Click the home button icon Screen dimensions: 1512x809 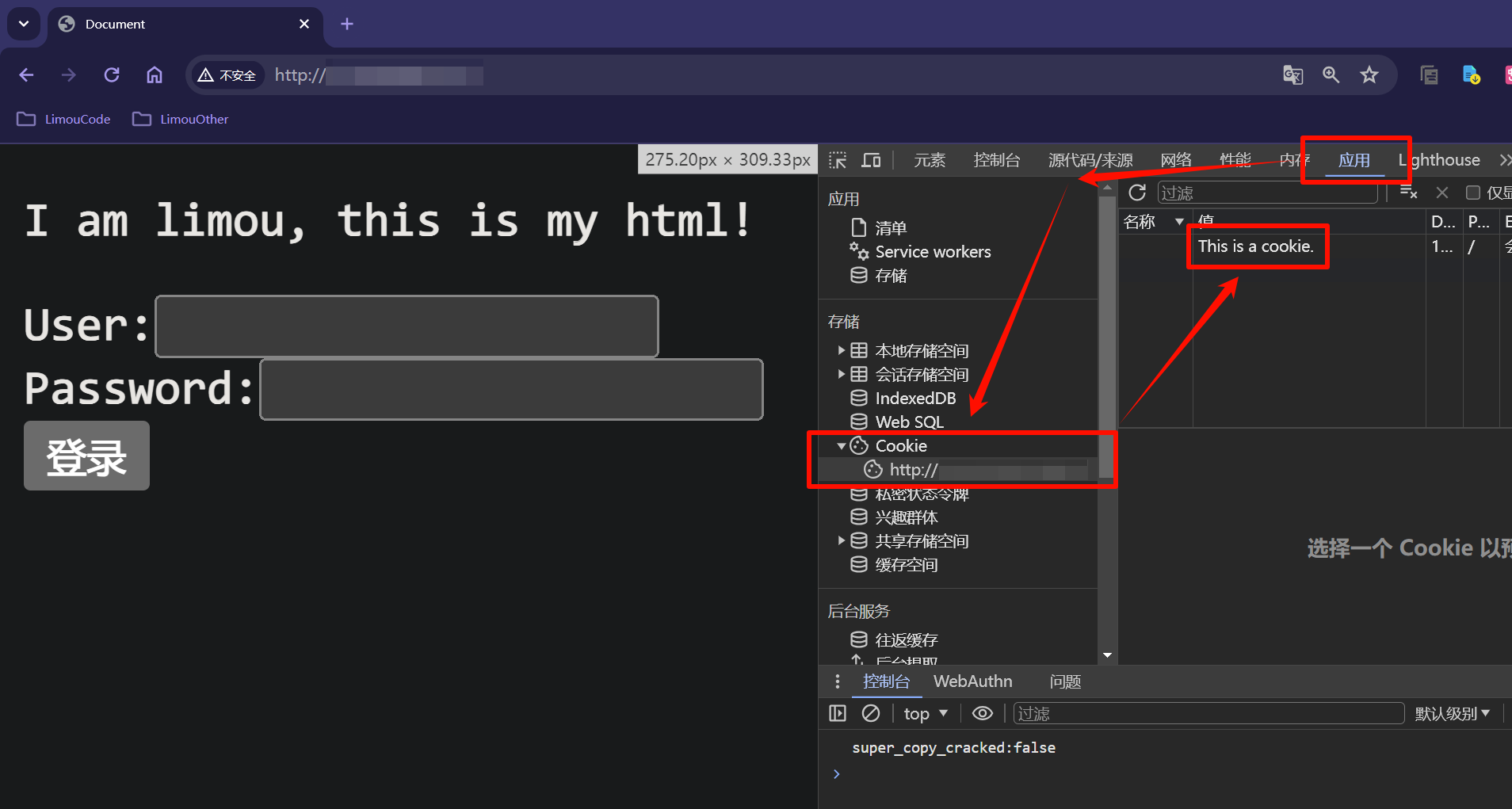click(155, 75)
